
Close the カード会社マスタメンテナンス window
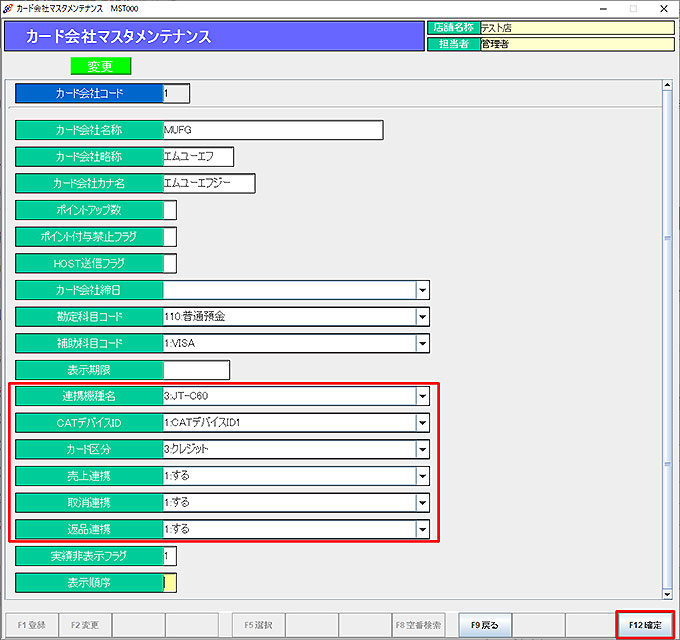[x=664, y=9]
